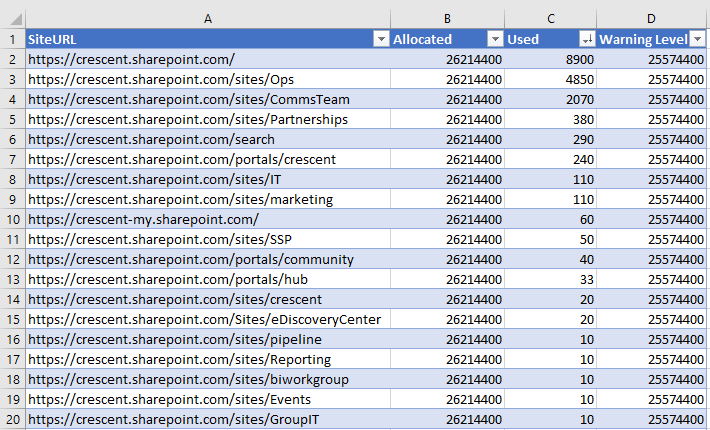Select the Sites/eDiscoveryCenter URL cell

coord(208,320)
